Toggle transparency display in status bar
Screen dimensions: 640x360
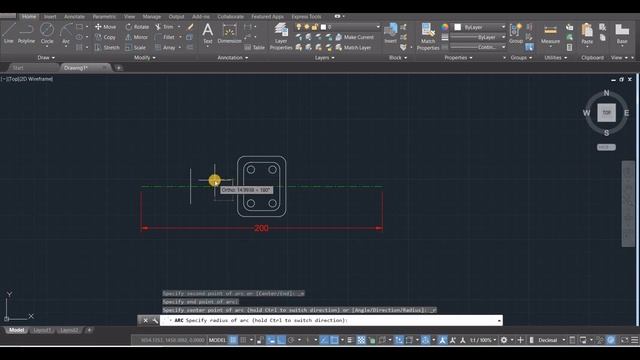tap(361, 340)
